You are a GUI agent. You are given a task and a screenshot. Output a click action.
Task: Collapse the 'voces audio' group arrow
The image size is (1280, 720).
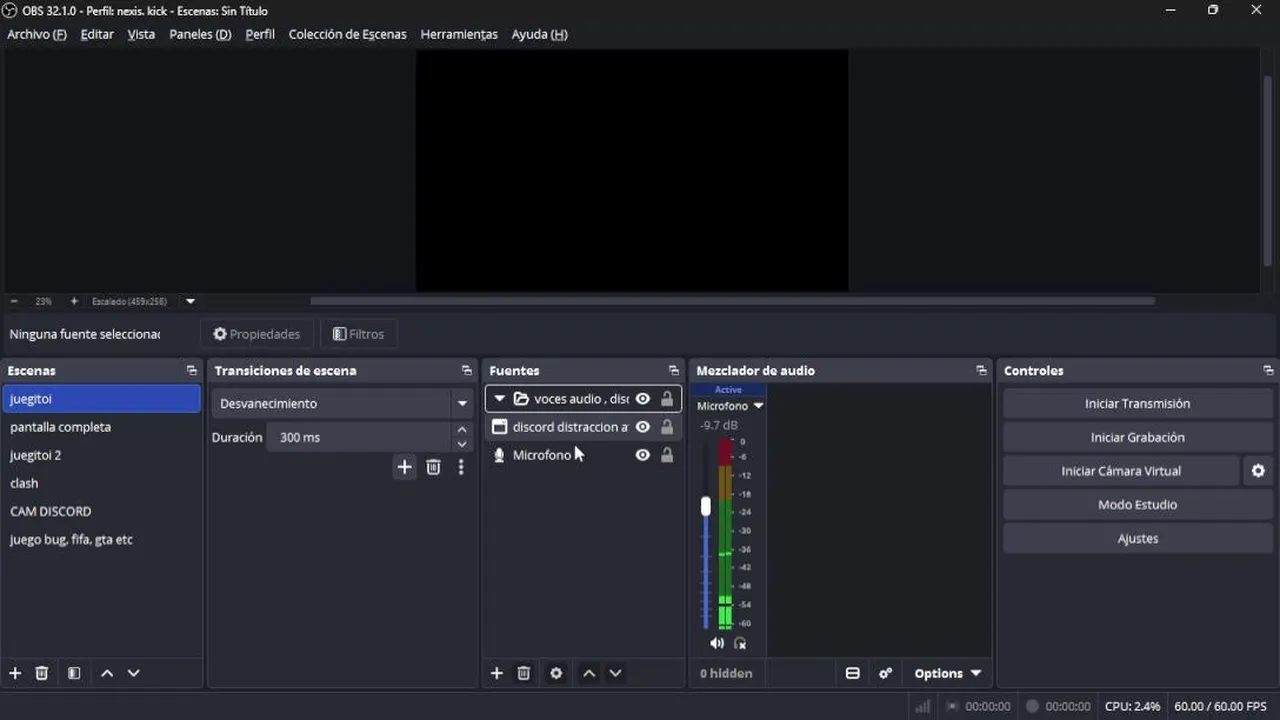500,399
